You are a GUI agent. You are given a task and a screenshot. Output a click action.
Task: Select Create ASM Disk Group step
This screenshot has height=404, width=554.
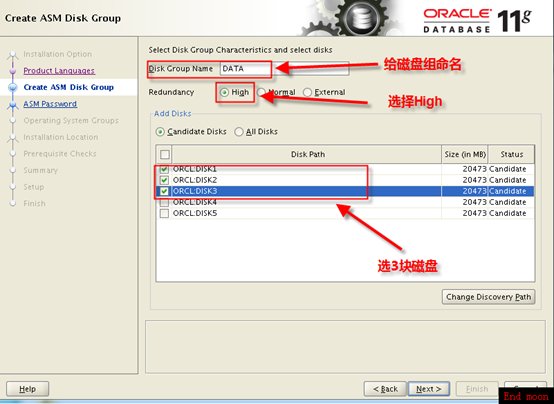[x=69, y=87]
